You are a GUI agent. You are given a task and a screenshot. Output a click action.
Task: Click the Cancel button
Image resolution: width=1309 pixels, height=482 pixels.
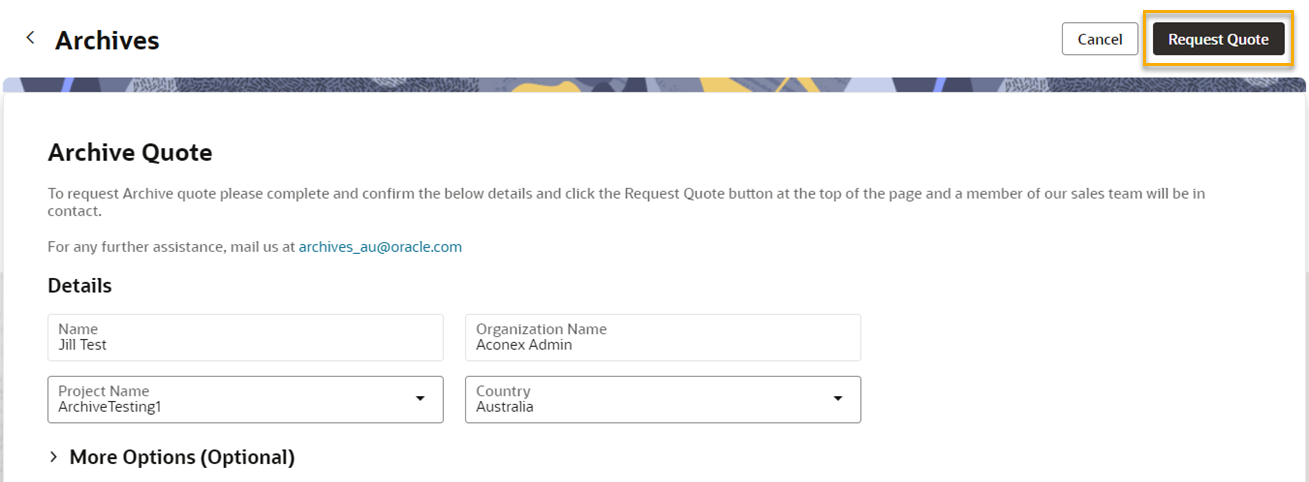point(1099,39)
